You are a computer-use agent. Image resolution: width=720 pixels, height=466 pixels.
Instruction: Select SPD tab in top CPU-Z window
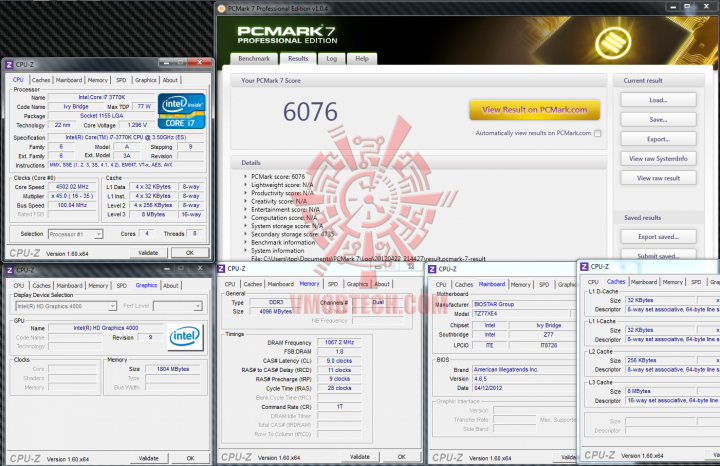tap(121, 80)
